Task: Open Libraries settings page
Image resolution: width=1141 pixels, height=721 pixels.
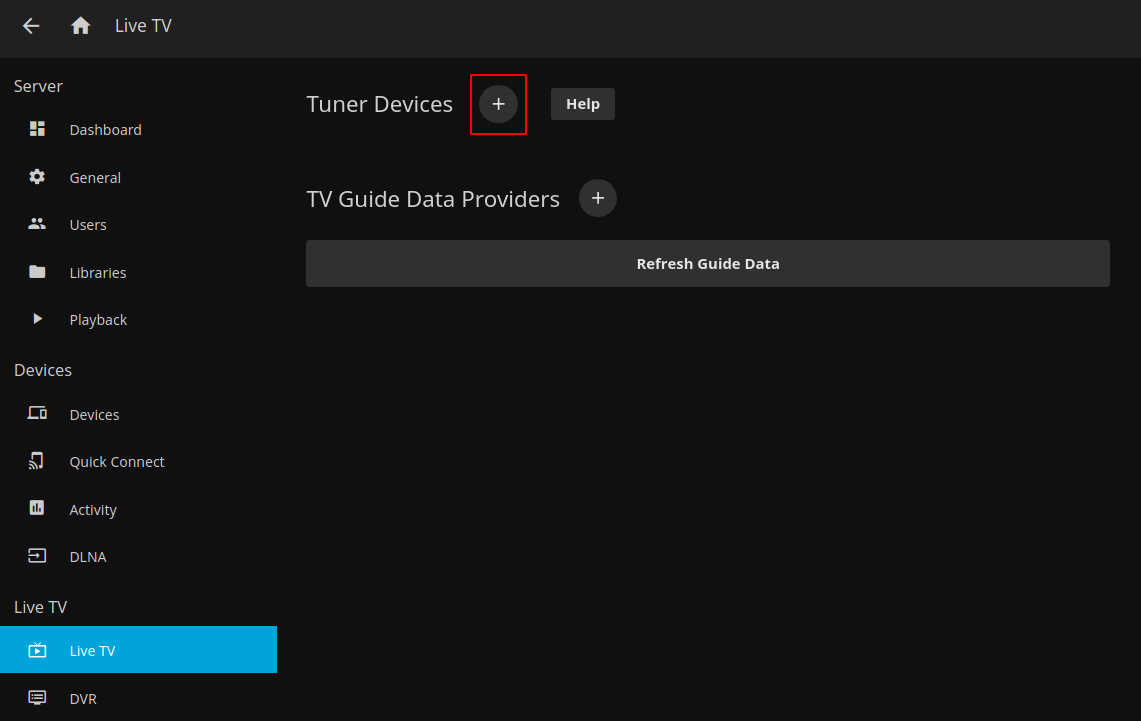Action: tap(98, 272)
